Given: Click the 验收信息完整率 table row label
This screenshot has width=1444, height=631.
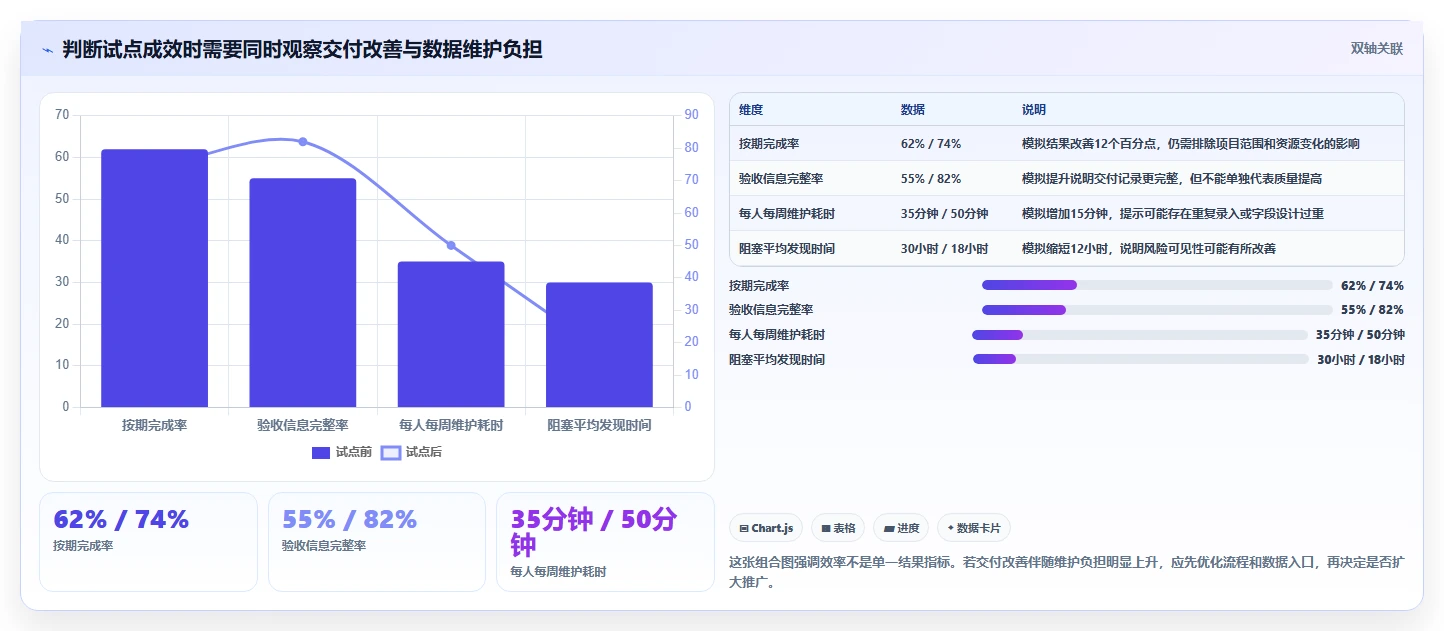Looking at the screenshot, I should point(781,179).
